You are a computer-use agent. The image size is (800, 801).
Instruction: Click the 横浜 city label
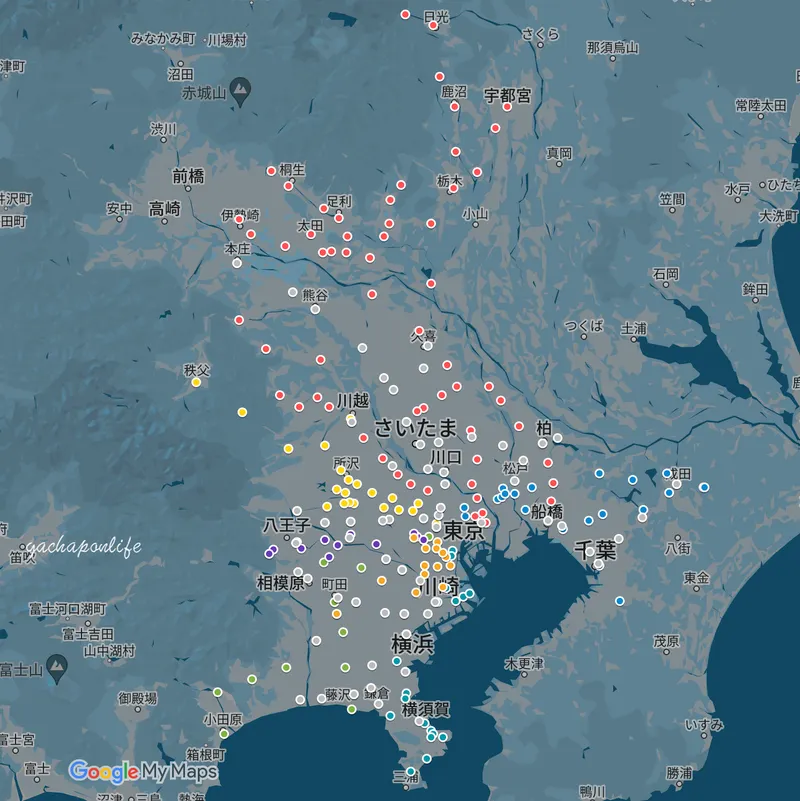click(x=412, y=645)
